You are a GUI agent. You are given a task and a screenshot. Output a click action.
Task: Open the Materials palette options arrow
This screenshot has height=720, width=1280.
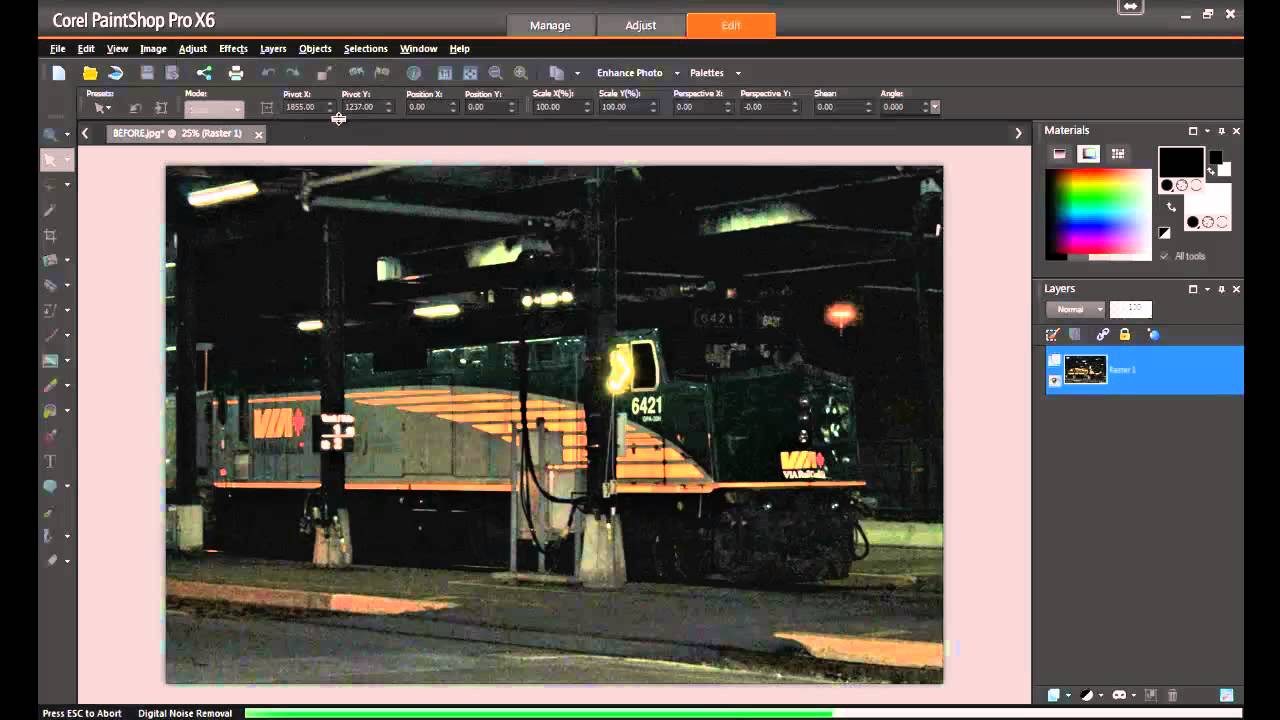pyautogui.click(x=1207, y=131)
